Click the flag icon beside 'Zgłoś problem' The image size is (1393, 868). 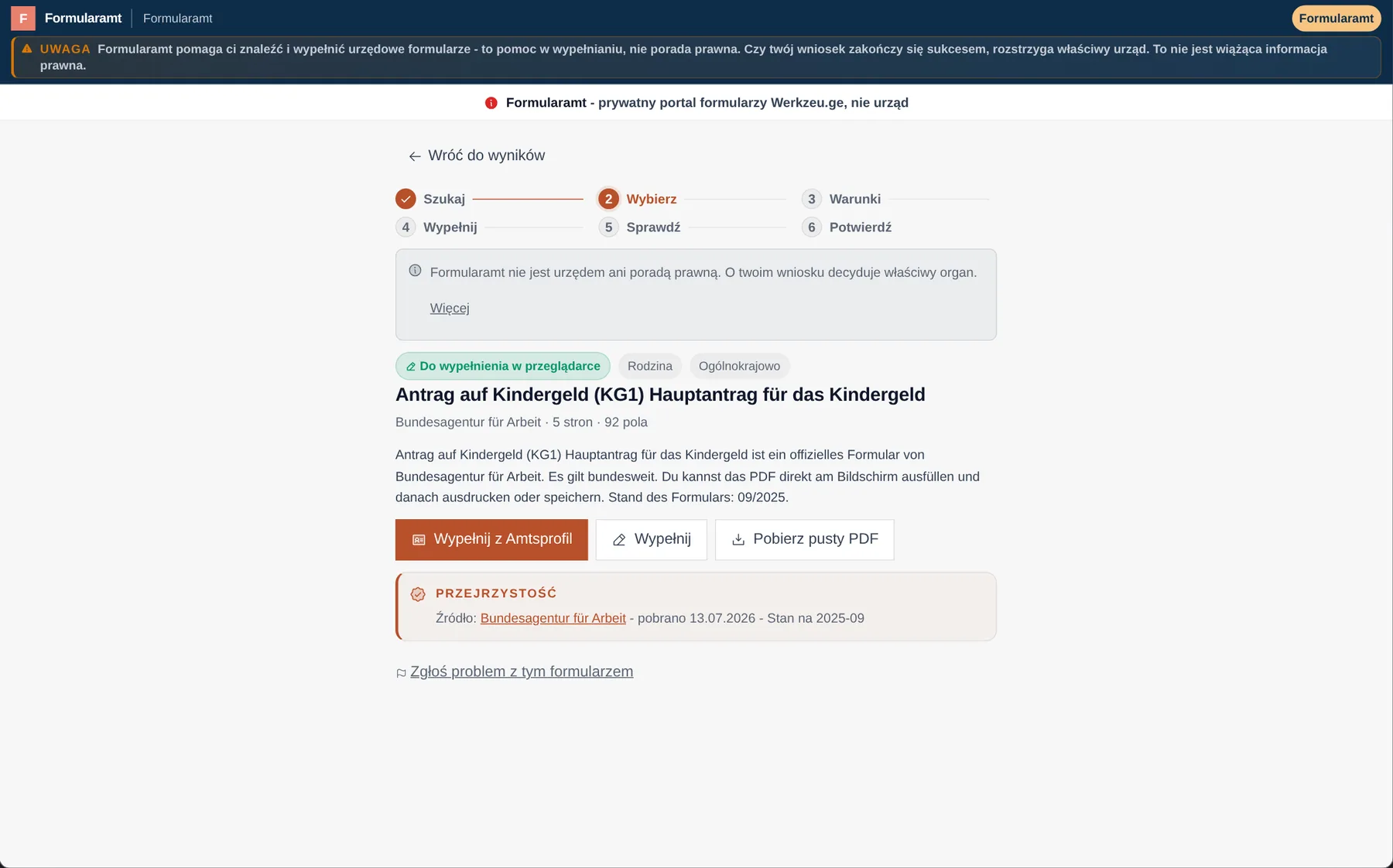[x=401, y=673]
